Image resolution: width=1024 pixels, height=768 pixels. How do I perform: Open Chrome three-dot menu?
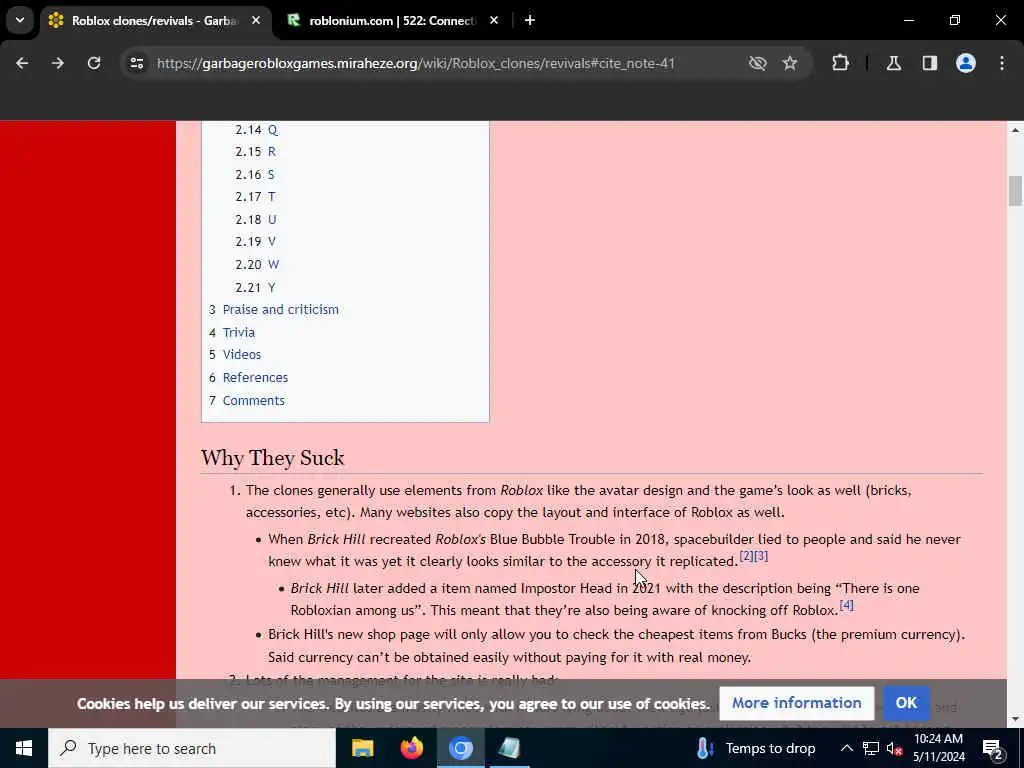pyautogui.click(x=1002, y=63)
